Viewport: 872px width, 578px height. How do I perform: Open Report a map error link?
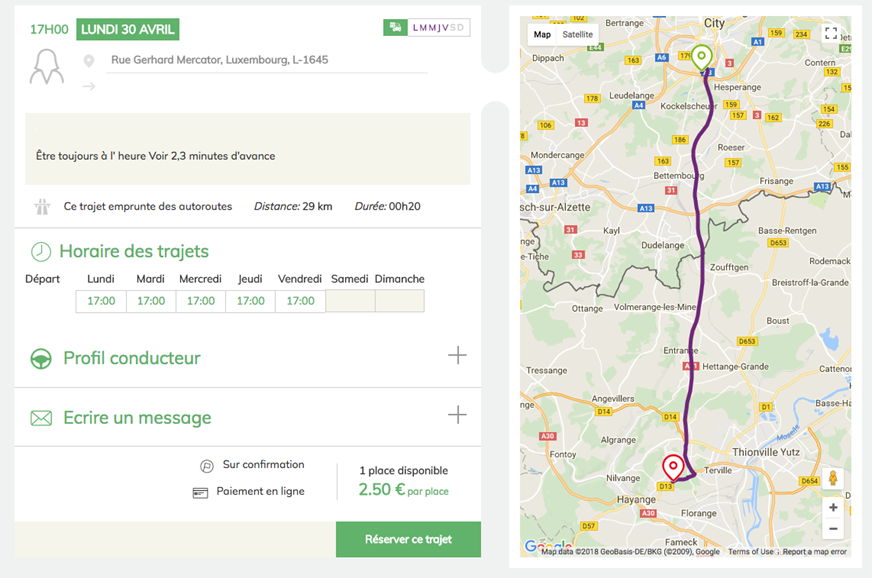[814, 552]
